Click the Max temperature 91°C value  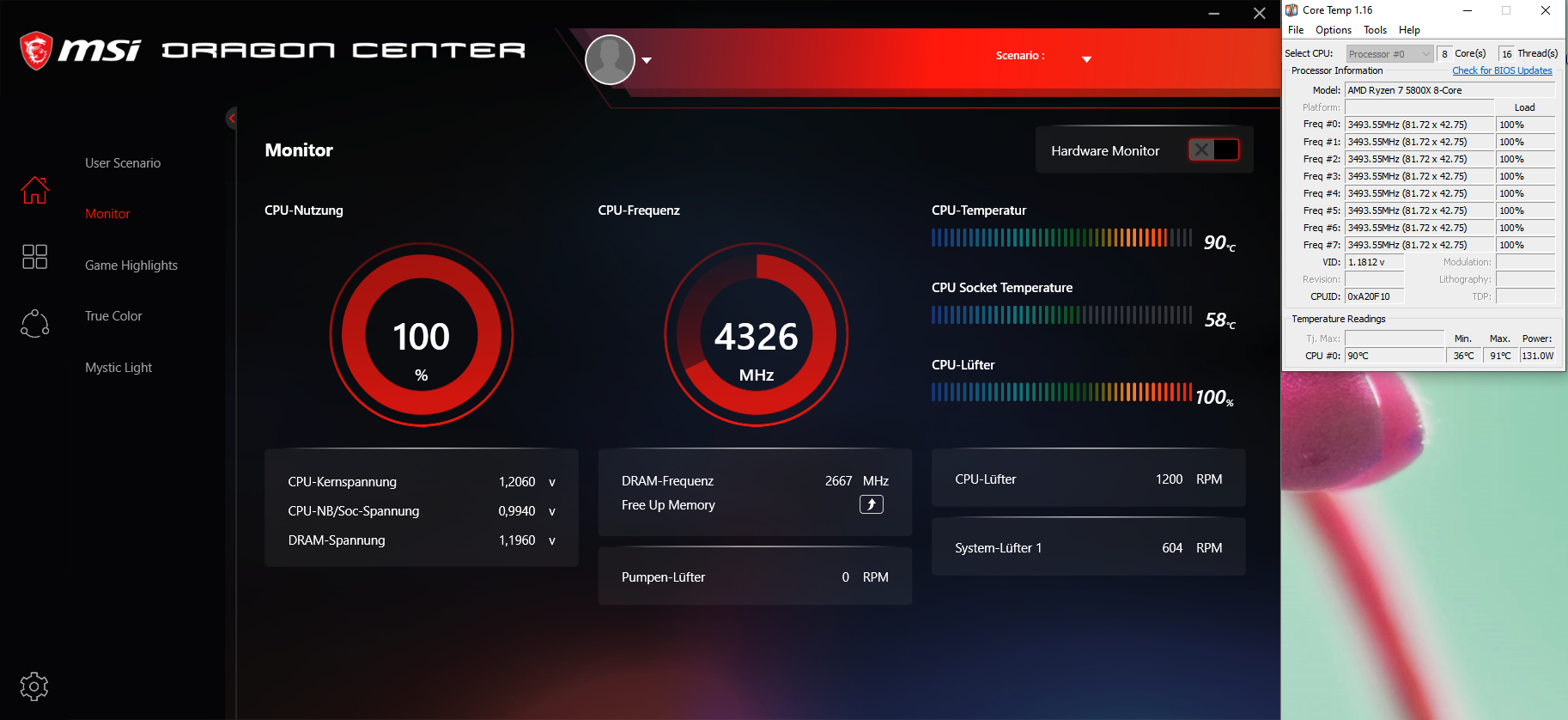pyautogui.click(x=1500, y=356)
